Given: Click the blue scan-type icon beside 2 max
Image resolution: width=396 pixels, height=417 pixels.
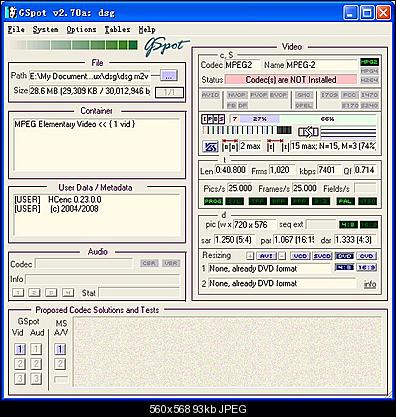Looking at the screenshot, I should point(211,147).
